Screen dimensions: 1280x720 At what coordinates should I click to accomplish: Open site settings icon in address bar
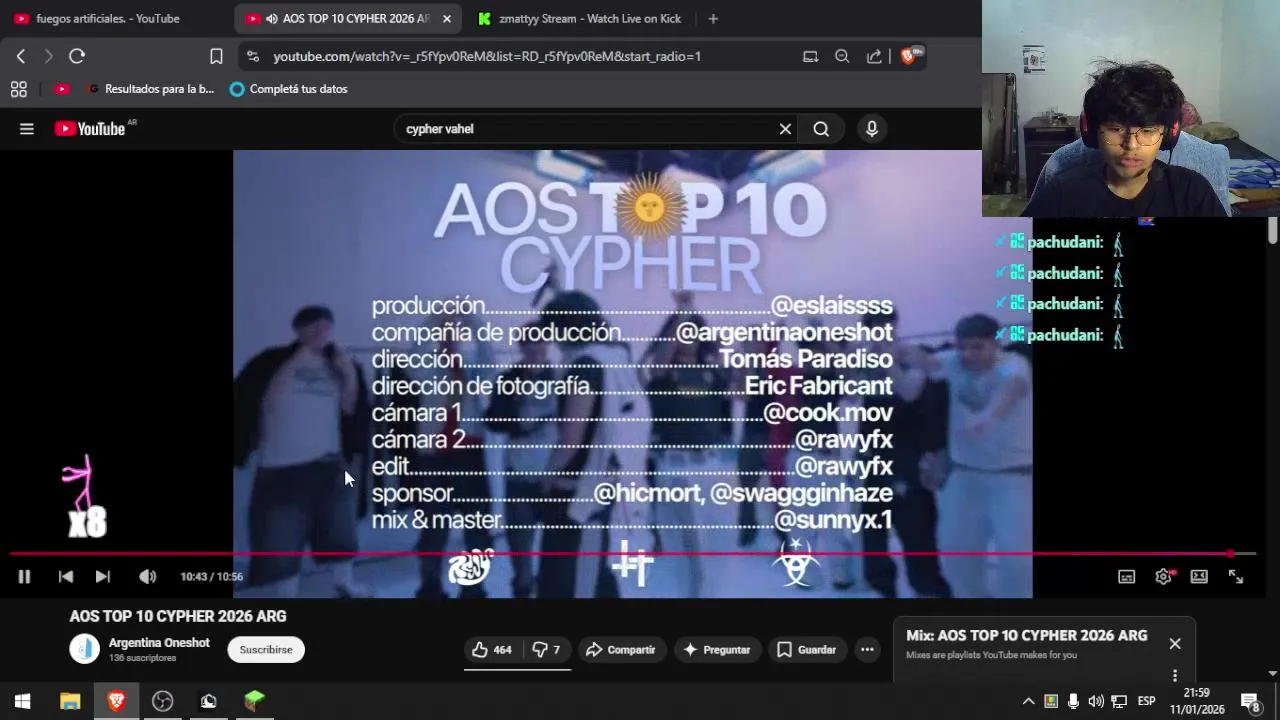(x=252, y=56)
